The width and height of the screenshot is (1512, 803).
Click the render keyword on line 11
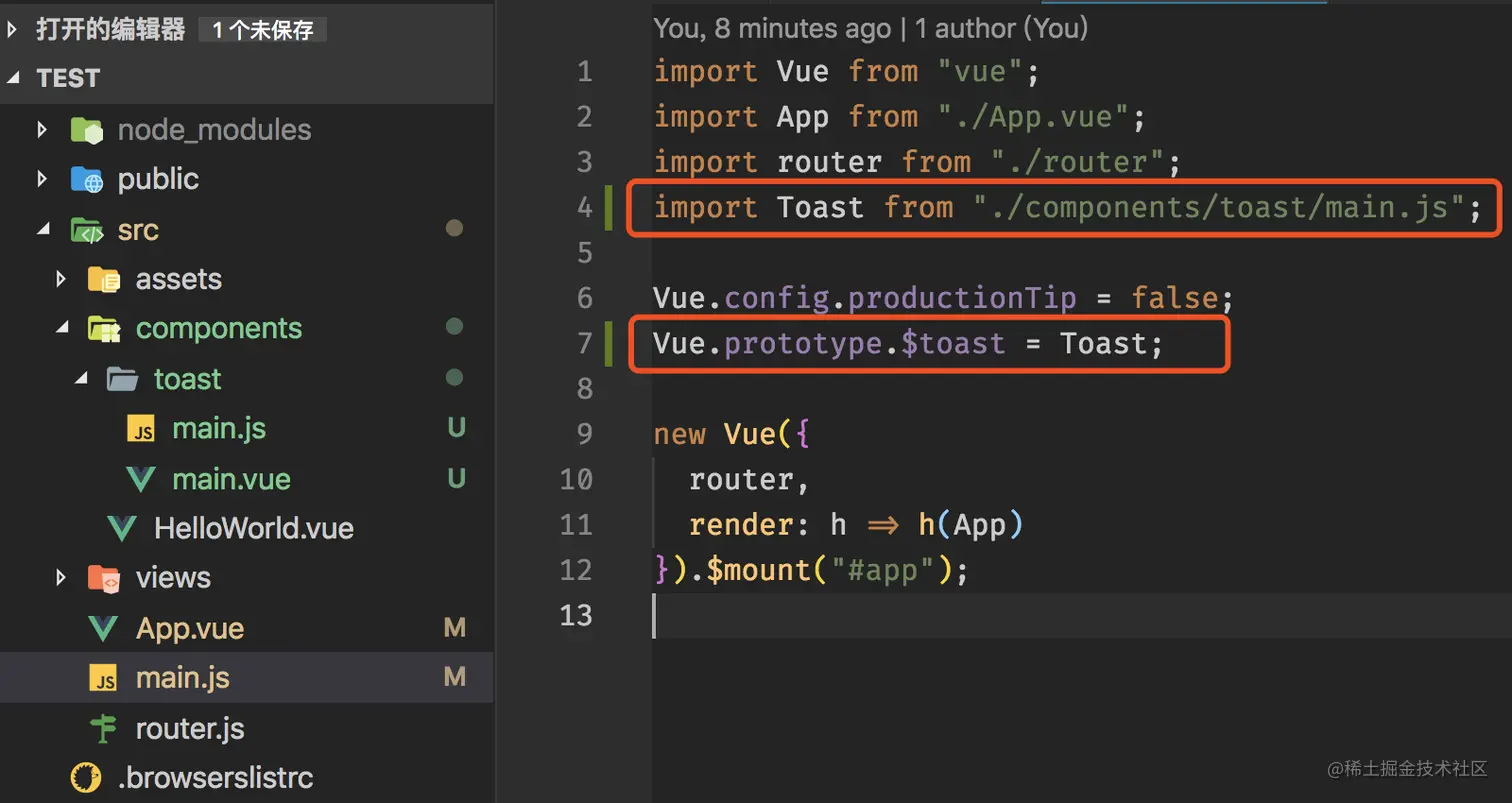click(x=741, y=525)
